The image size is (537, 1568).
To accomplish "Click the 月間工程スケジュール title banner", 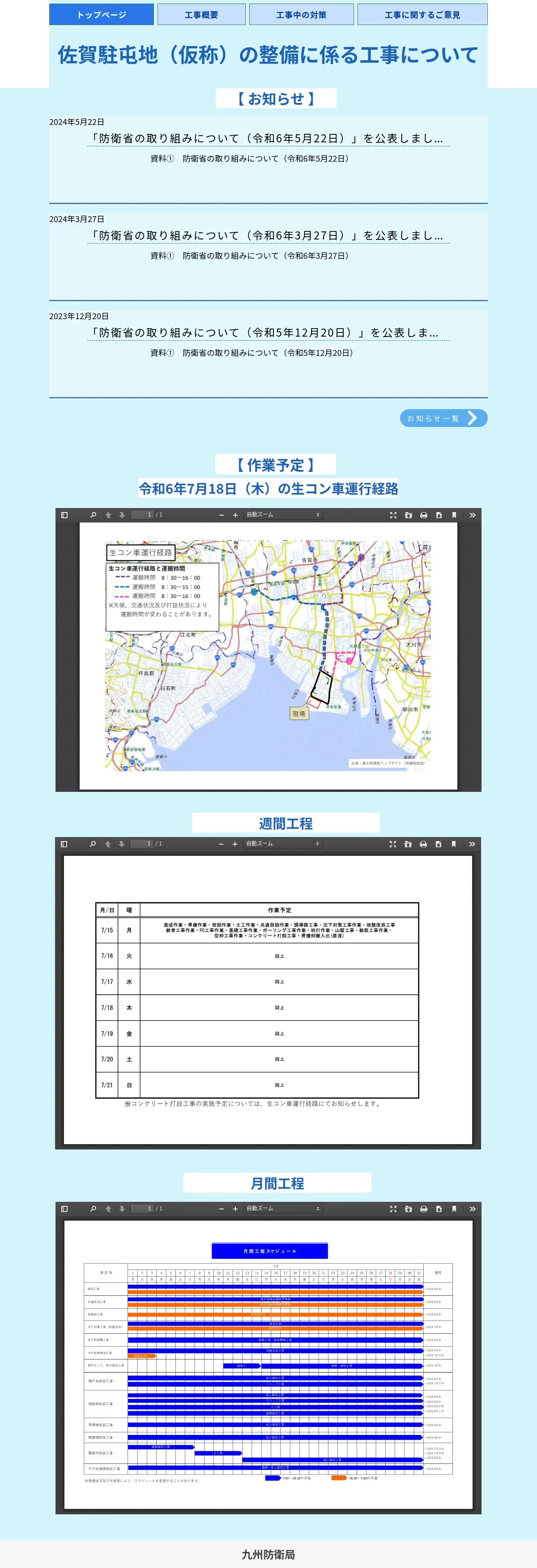I will (270, 1250).
